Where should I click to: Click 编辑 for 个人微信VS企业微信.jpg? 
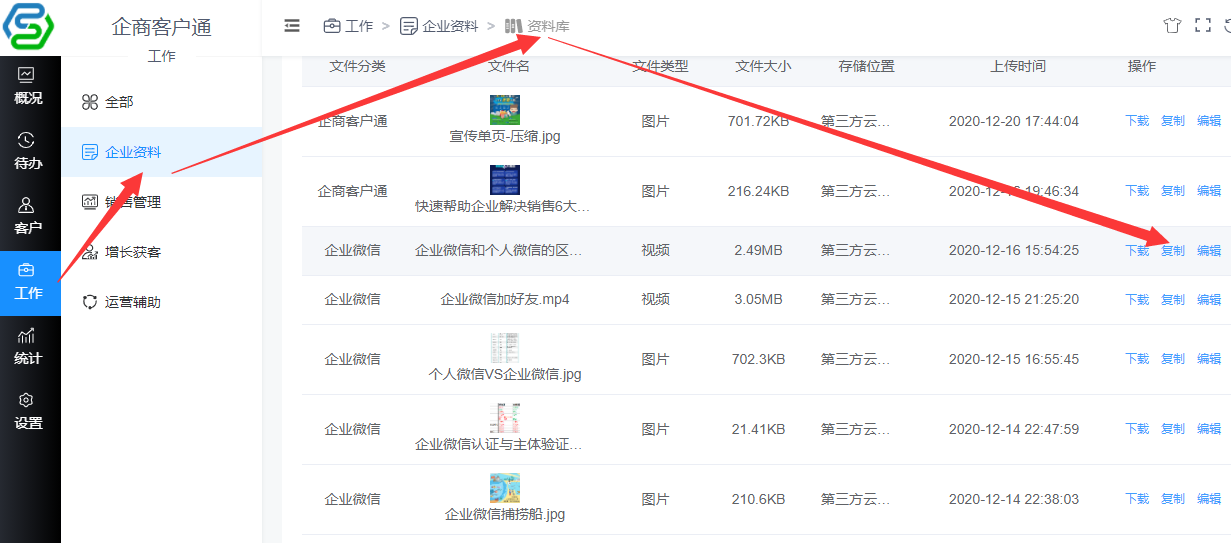point(1209,359)
